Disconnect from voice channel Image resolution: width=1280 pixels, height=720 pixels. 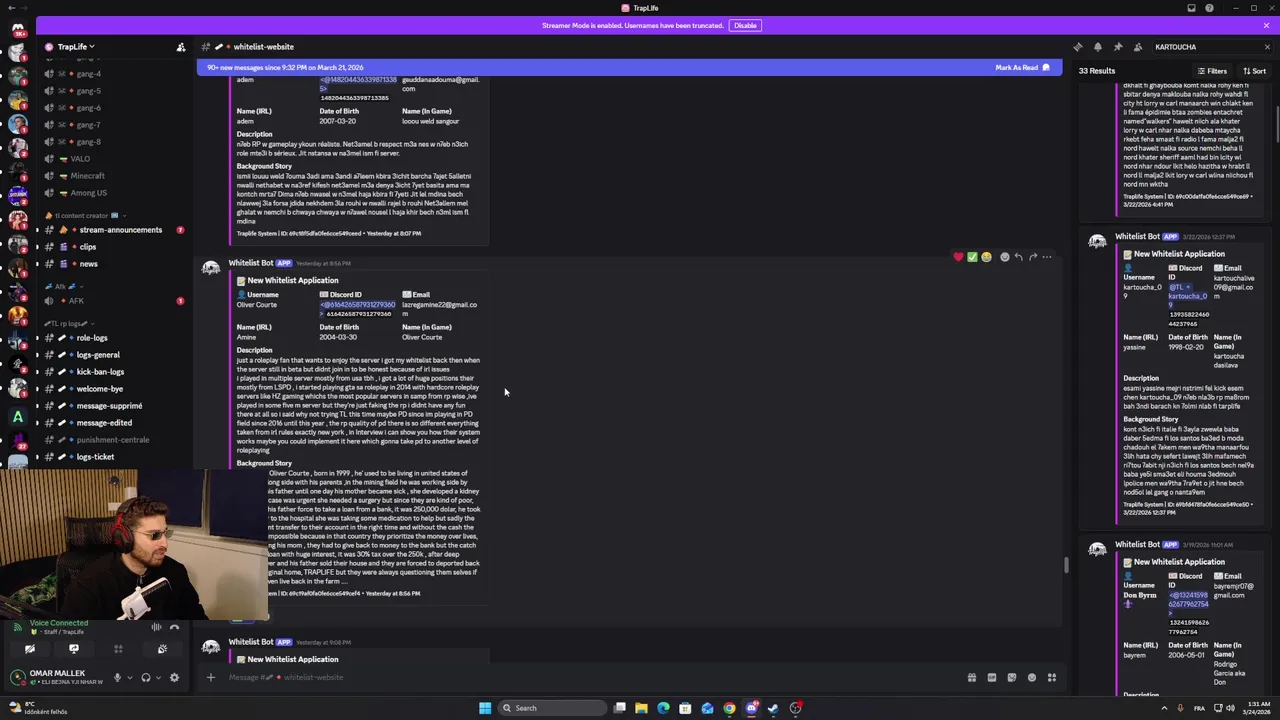[x=175, y=627]
